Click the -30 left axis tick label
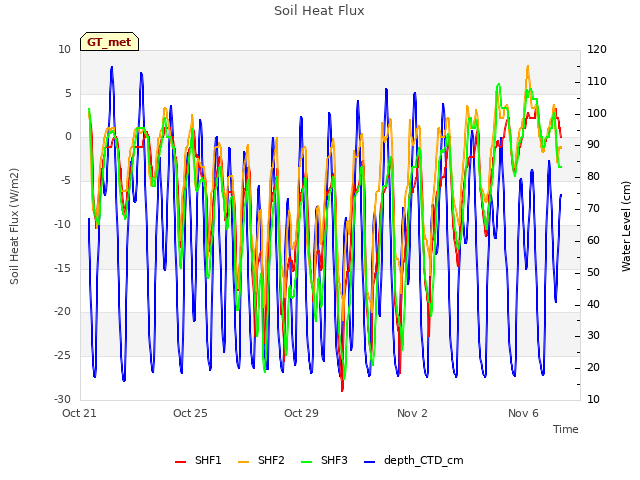This screenshot has height=480, width=640. point(62,399)
